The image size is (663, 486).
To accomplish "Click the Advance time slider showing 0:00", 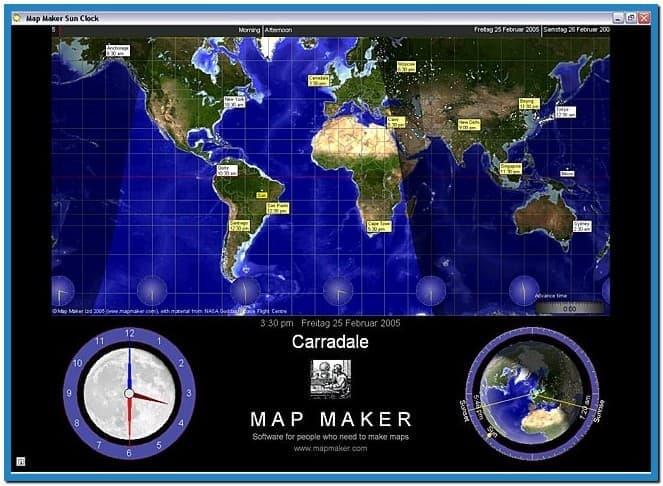I will [x=570, y=309].
